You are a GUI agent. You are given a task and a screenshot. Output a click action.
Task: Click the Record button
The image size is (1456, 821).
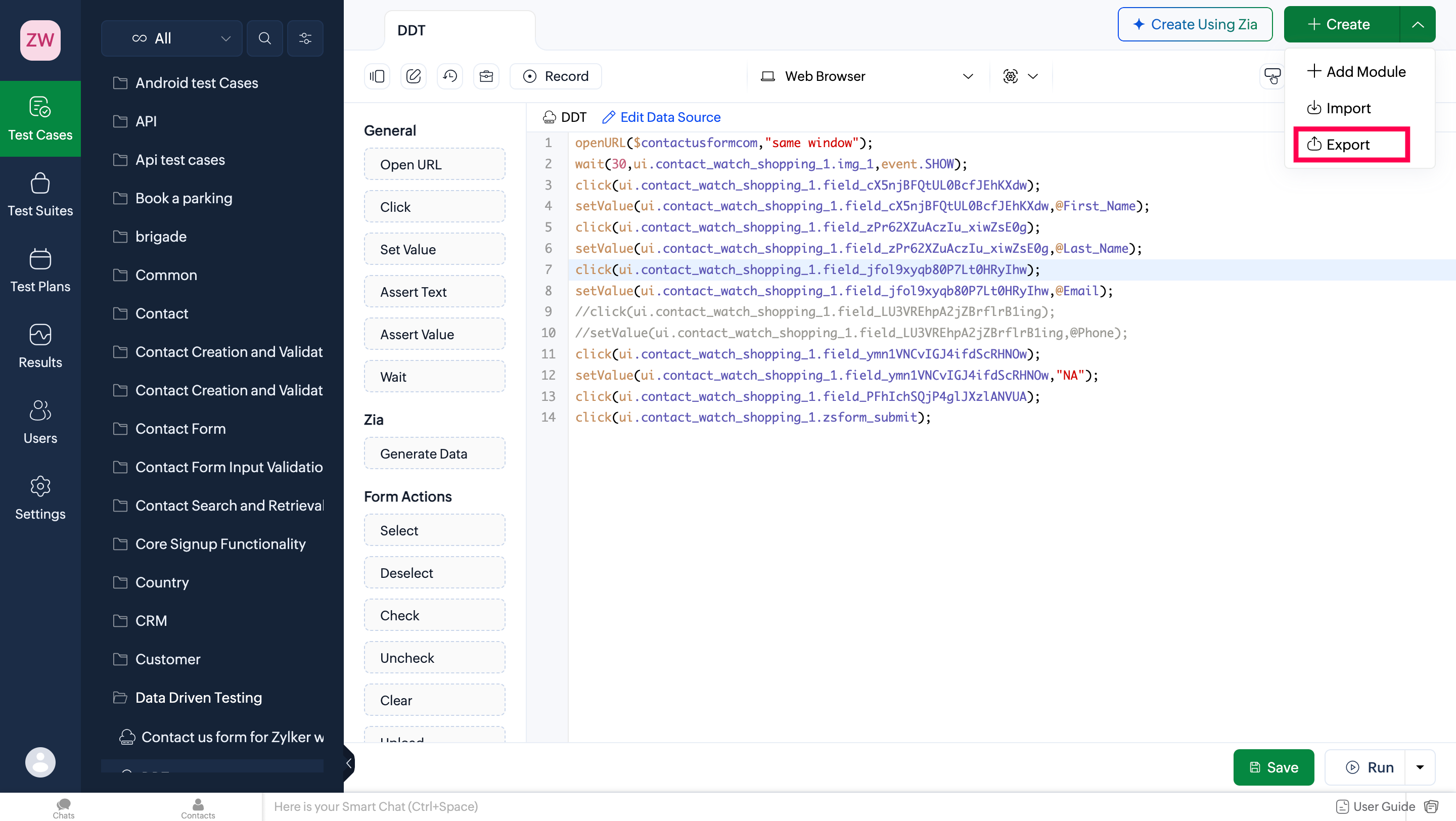click(556, 76)
